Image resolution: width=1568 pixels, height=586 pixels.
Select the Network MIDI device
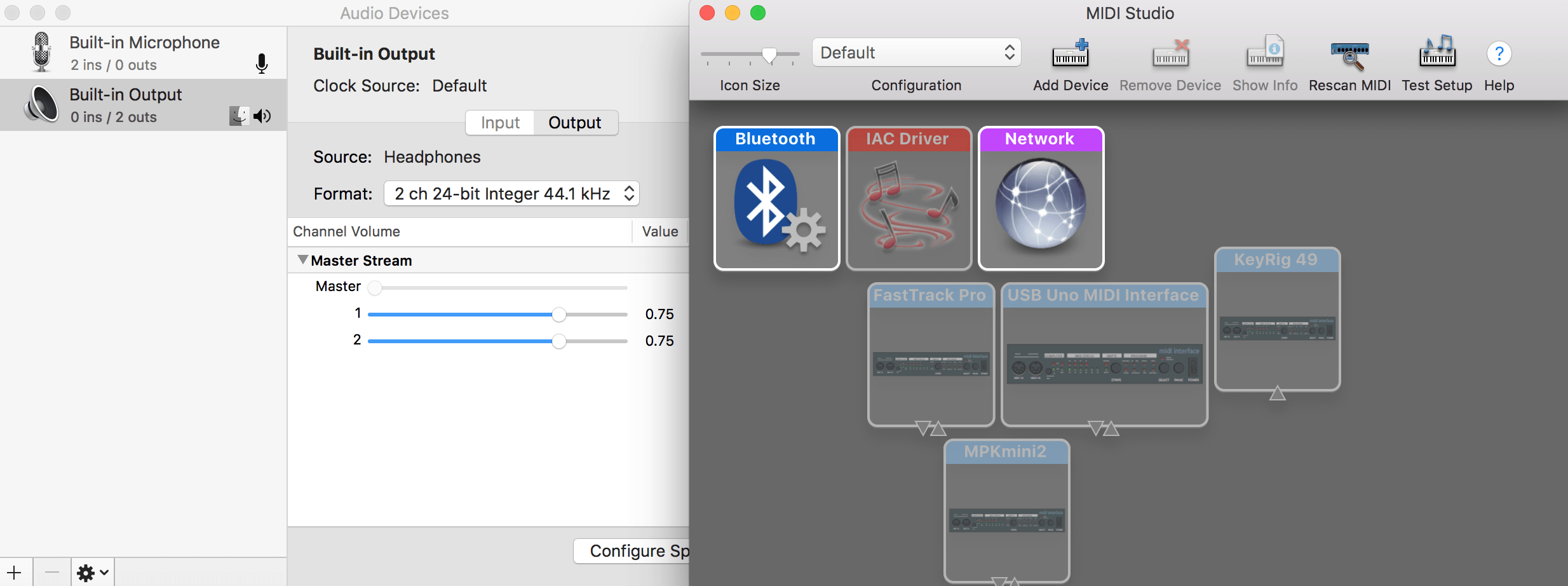(x=1041, y=198)
